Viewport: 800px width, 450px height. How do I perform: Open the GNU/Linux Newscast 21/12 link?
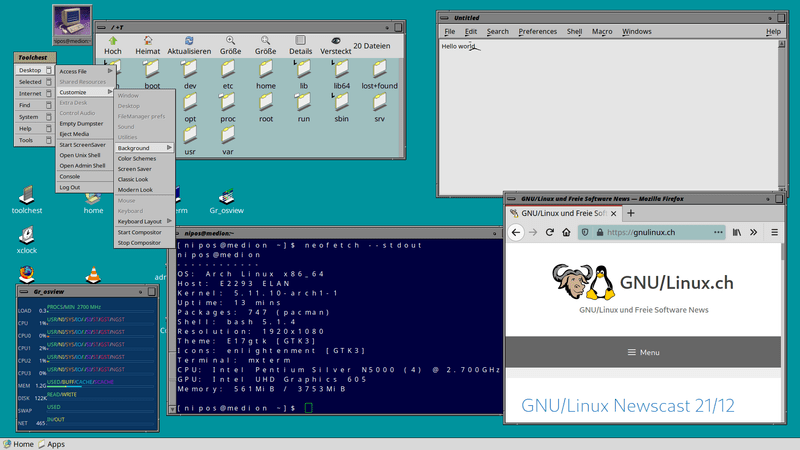click(628, 406)
